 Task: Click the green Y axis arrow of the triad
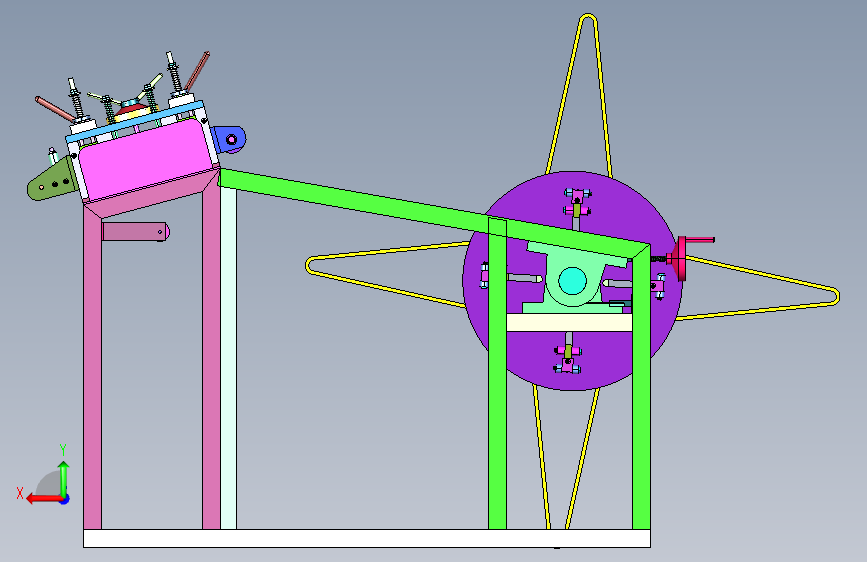(x=64, y=478)
